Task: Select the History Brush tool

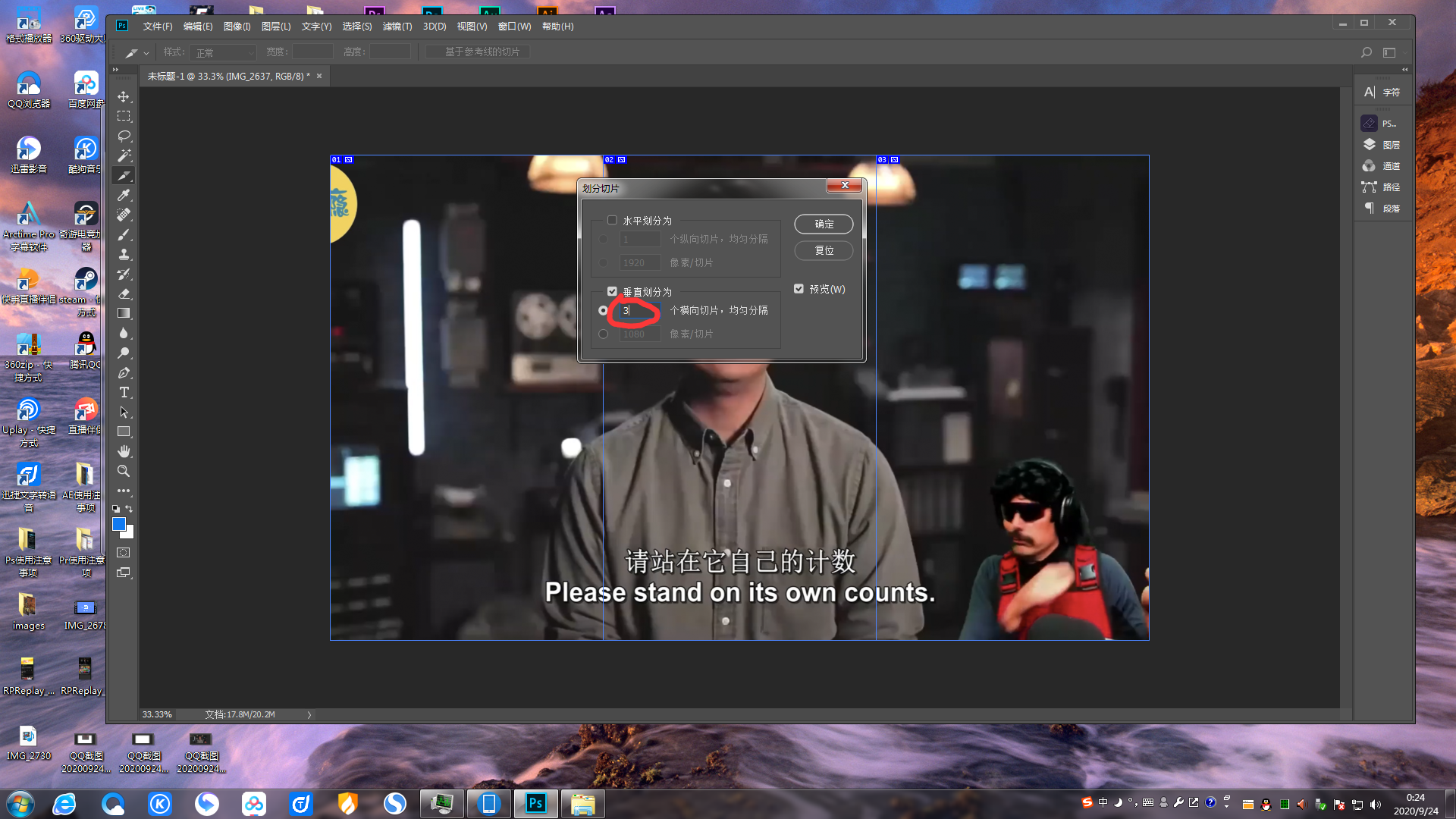Action: click(124, 274)
